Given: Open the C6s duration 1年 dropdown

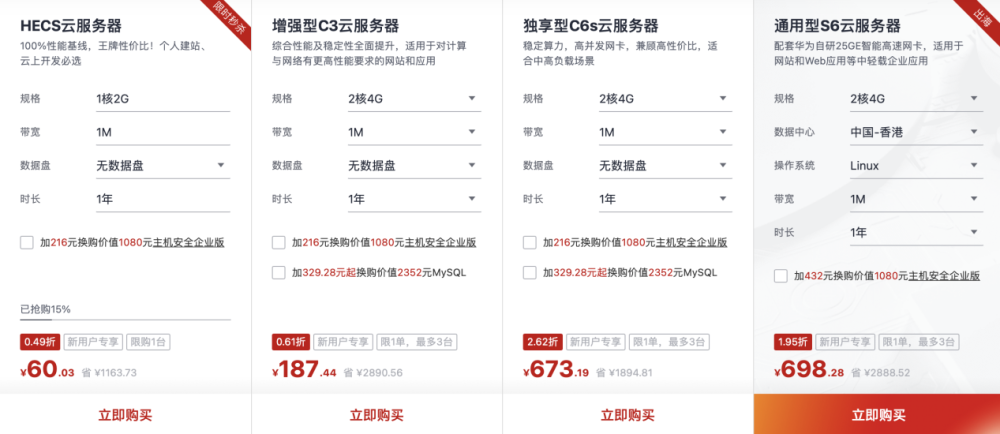Looking at the screenshot, I should coord(666,199).
